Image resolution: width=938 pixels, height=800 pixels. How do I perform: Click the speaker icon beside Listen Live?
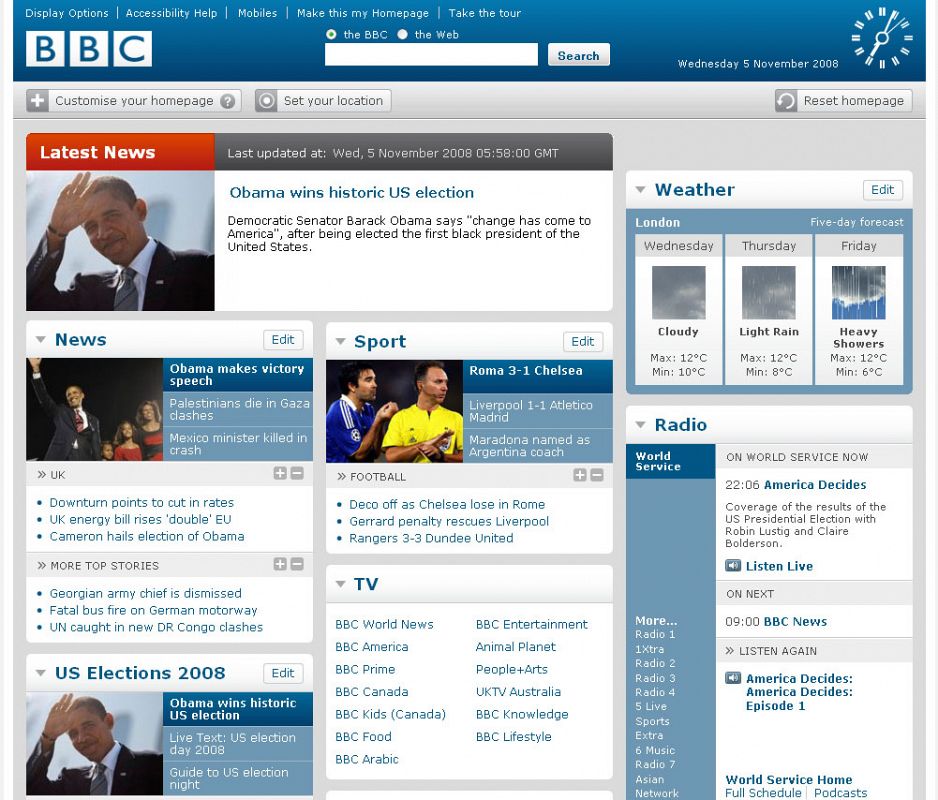(x=733, y=566)
